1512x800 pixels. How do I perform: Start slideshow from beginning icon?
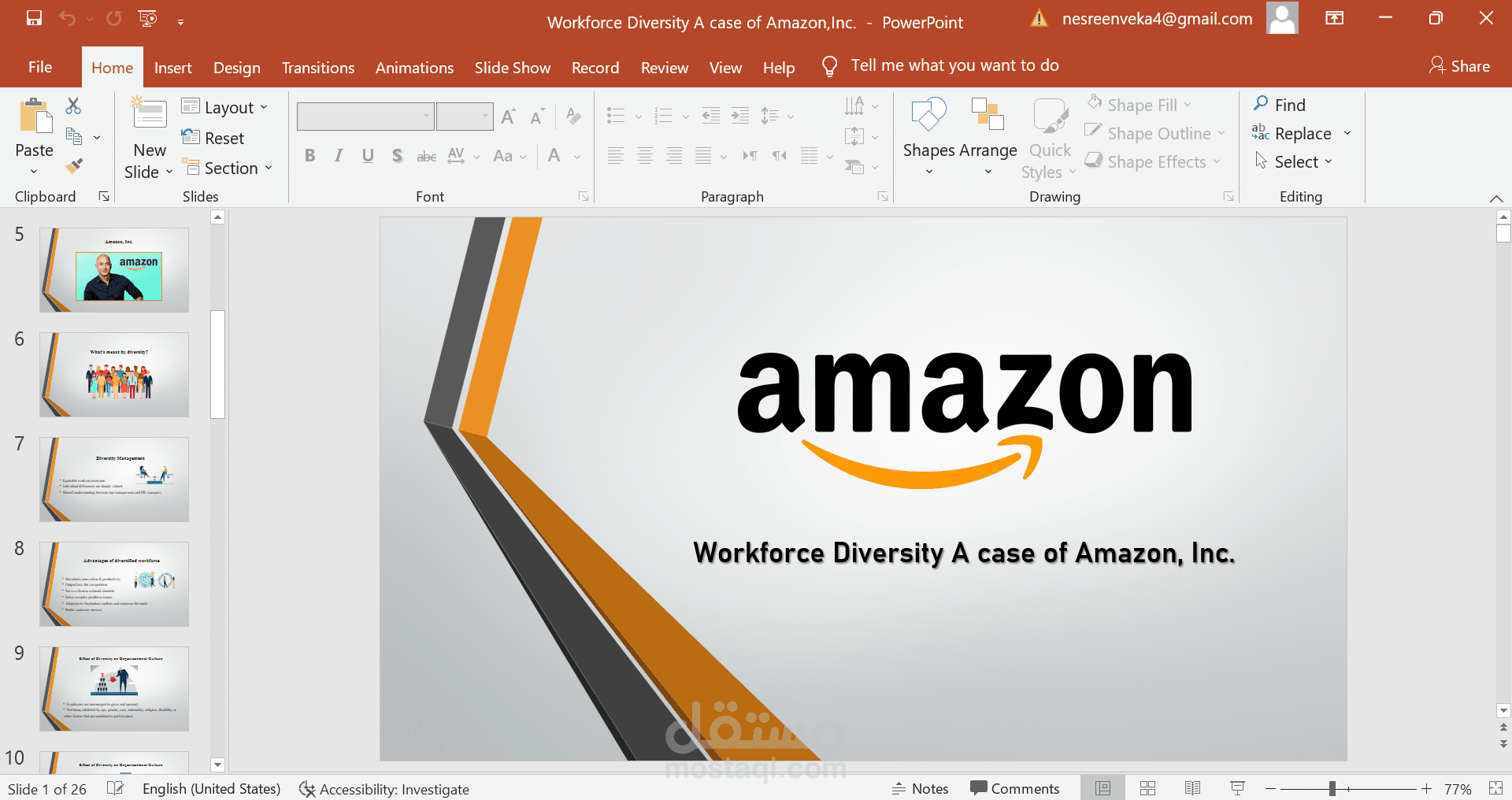point(147,18)
